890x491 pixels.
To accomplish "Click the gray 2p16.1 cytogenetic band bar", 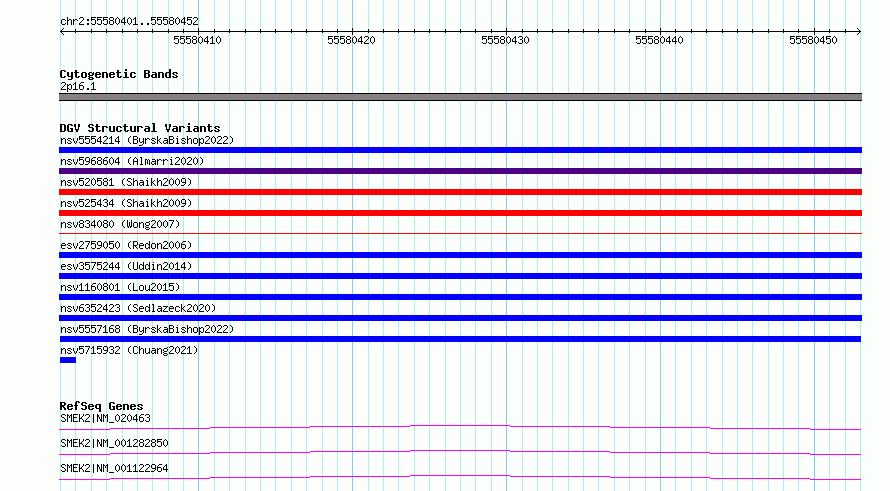I will [460, 97].
